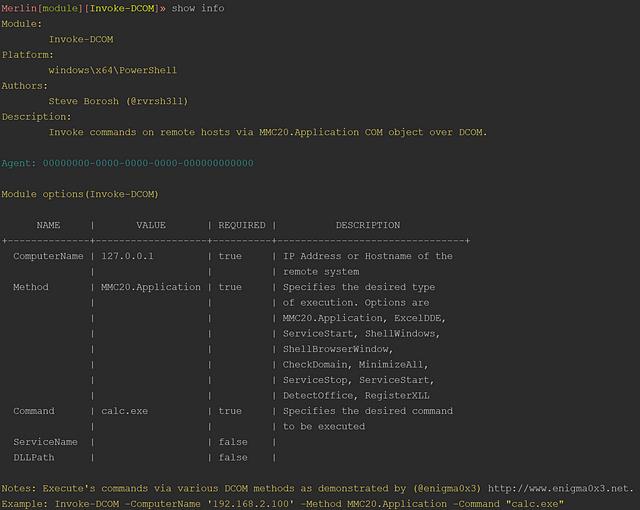
Task: Click the 'Module:' label
Action: coord(22,24)
